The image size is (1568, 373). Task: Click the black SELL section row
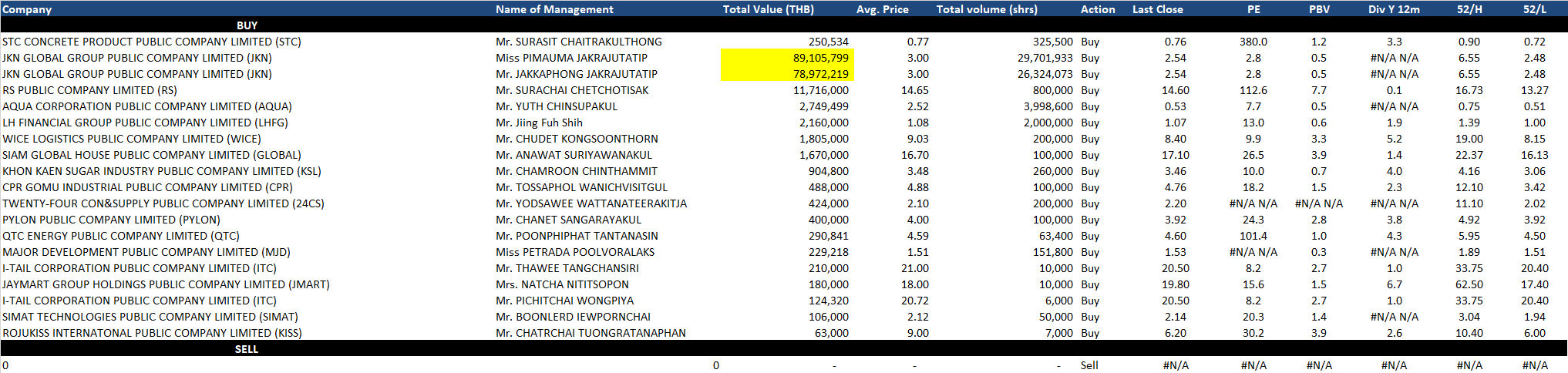(247, 349)
